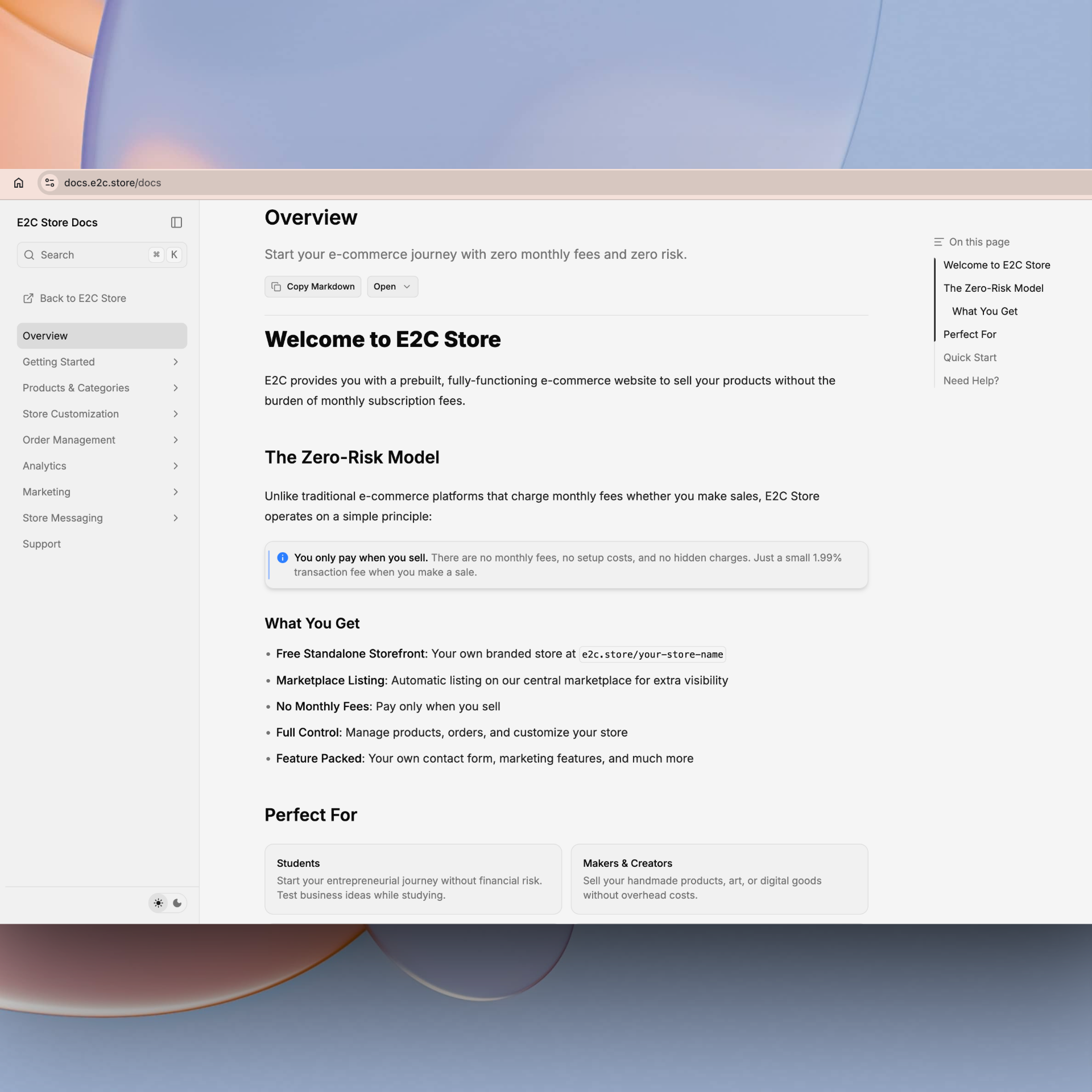Expand Products & Categories chevron
The width and height of the screenshot is (1092, 1092).
(x=175, y=388)
